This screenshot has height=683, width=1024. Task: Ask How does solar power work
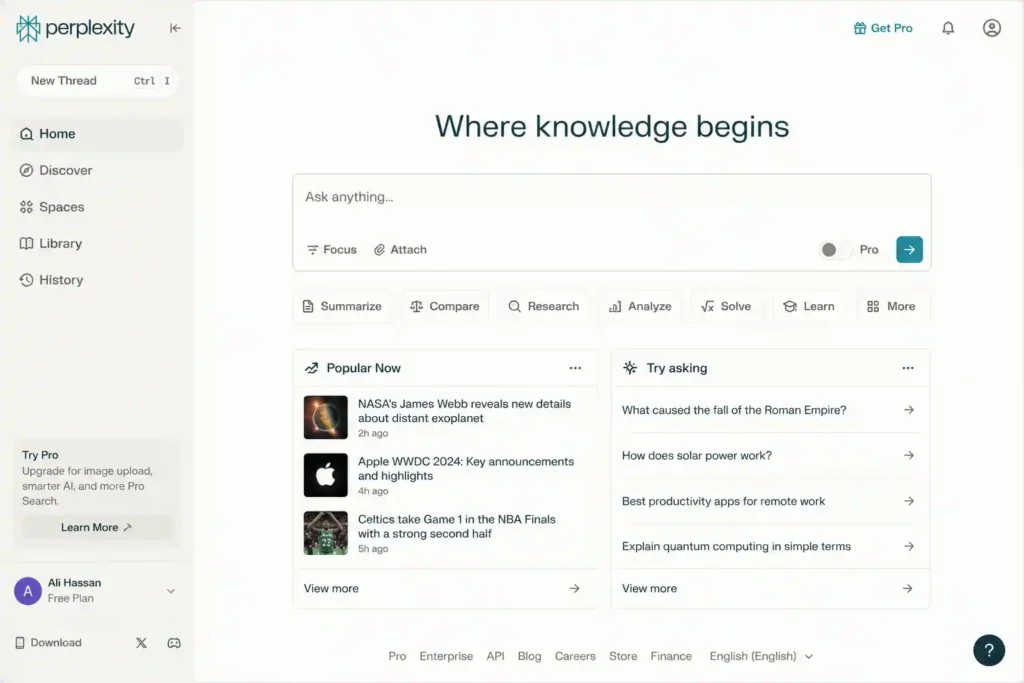pos(697,456)
